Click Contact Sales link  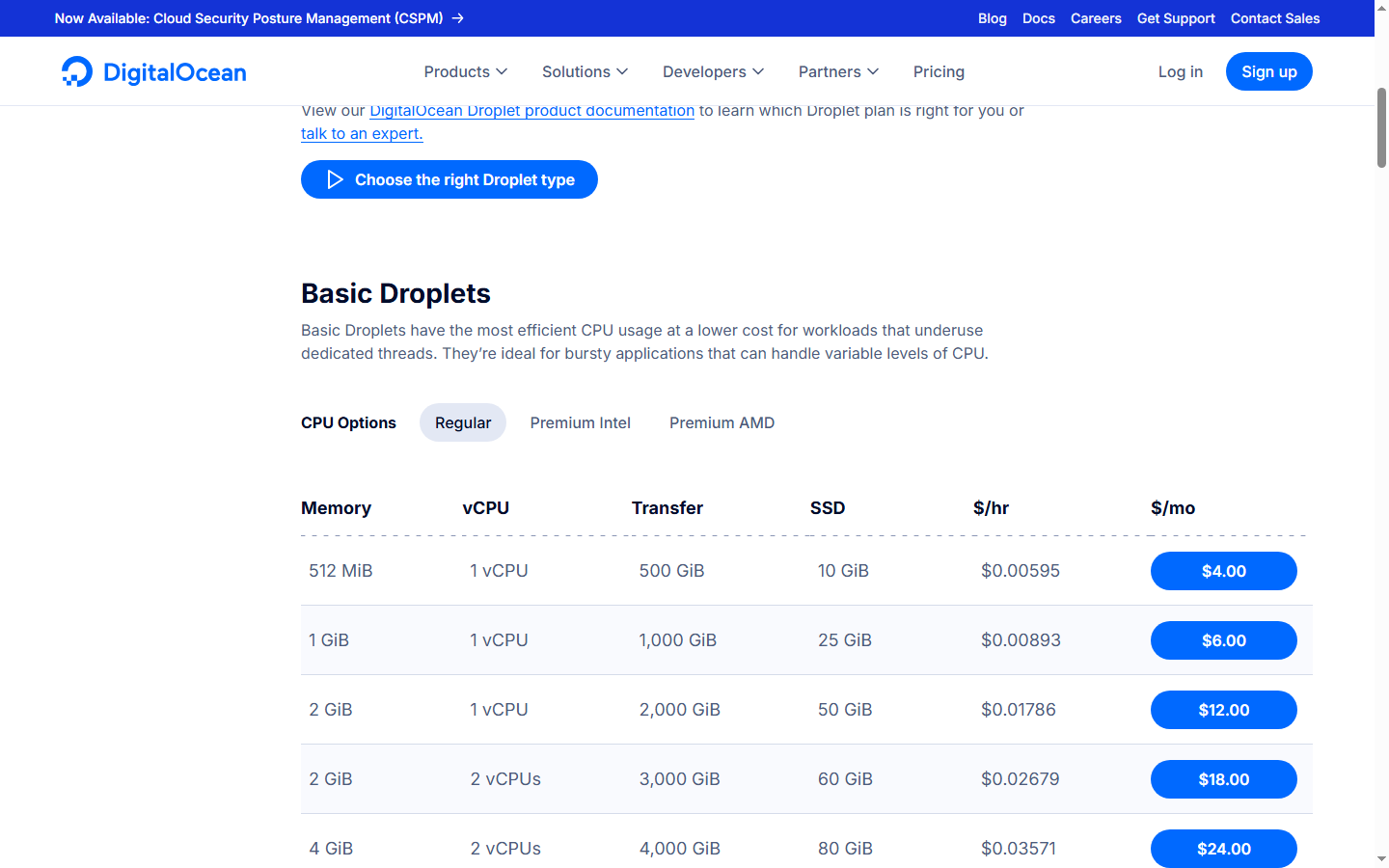pyautogui.click(x=1275, y=18)
